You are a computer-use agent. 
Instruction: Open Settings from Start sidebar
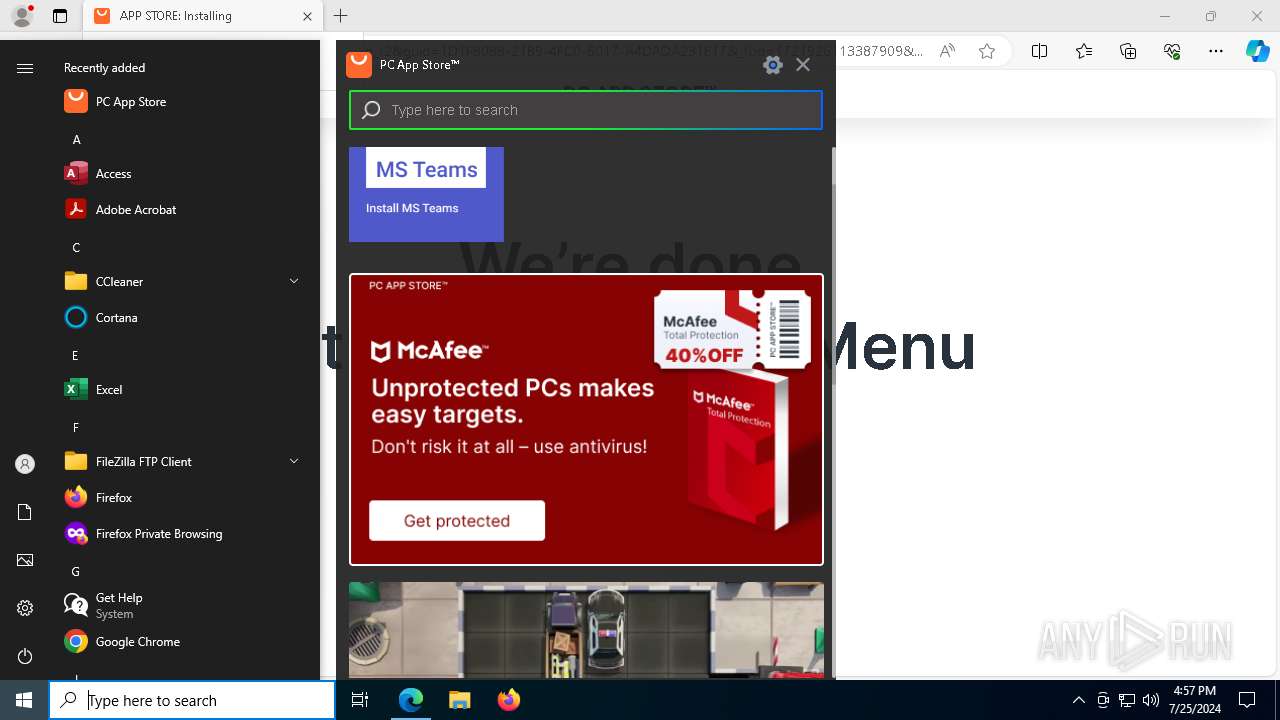(25, 608)
